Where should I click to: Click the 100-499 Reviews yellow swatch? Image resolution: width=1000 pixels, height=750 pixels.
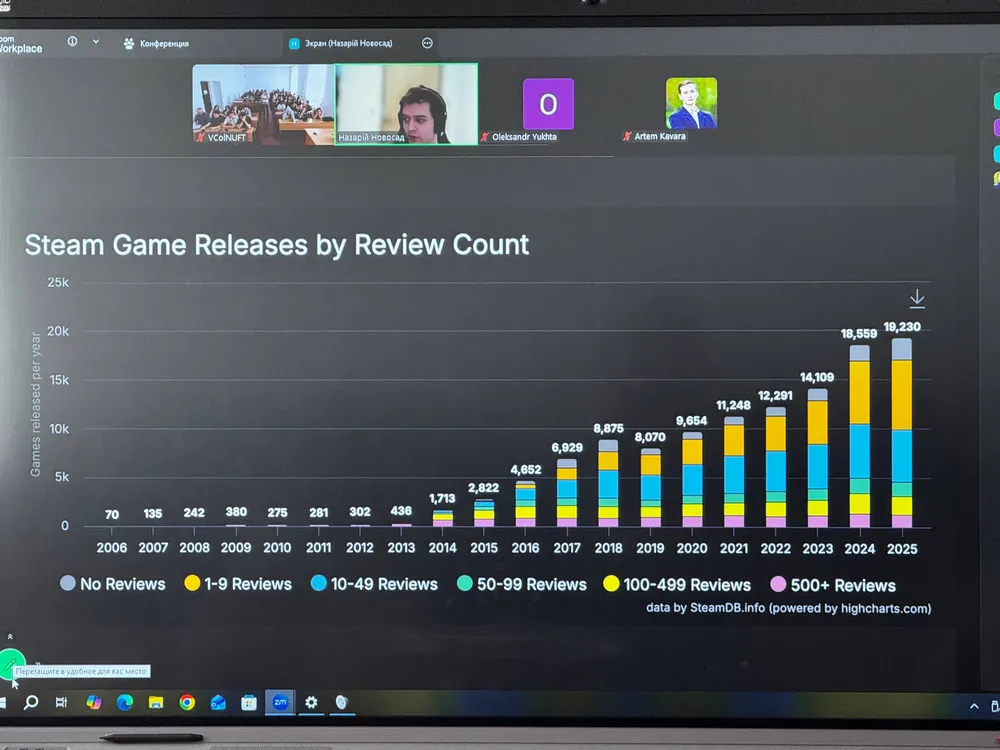611,584
